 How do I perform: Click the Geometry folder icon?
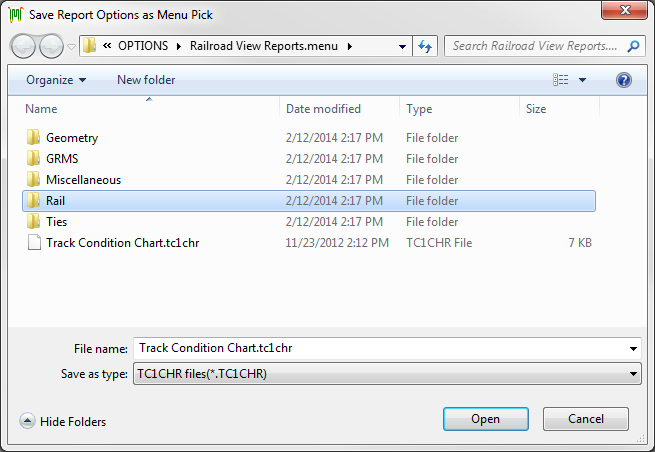(33, 138)
